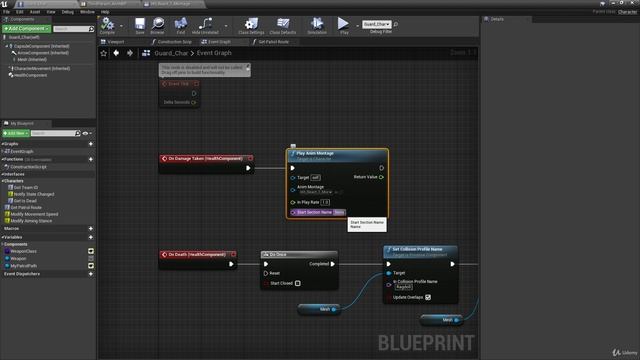Screen dimensions: 640x360
Task: Open the Play options dropdown arrow
Action: pos(357,26)
